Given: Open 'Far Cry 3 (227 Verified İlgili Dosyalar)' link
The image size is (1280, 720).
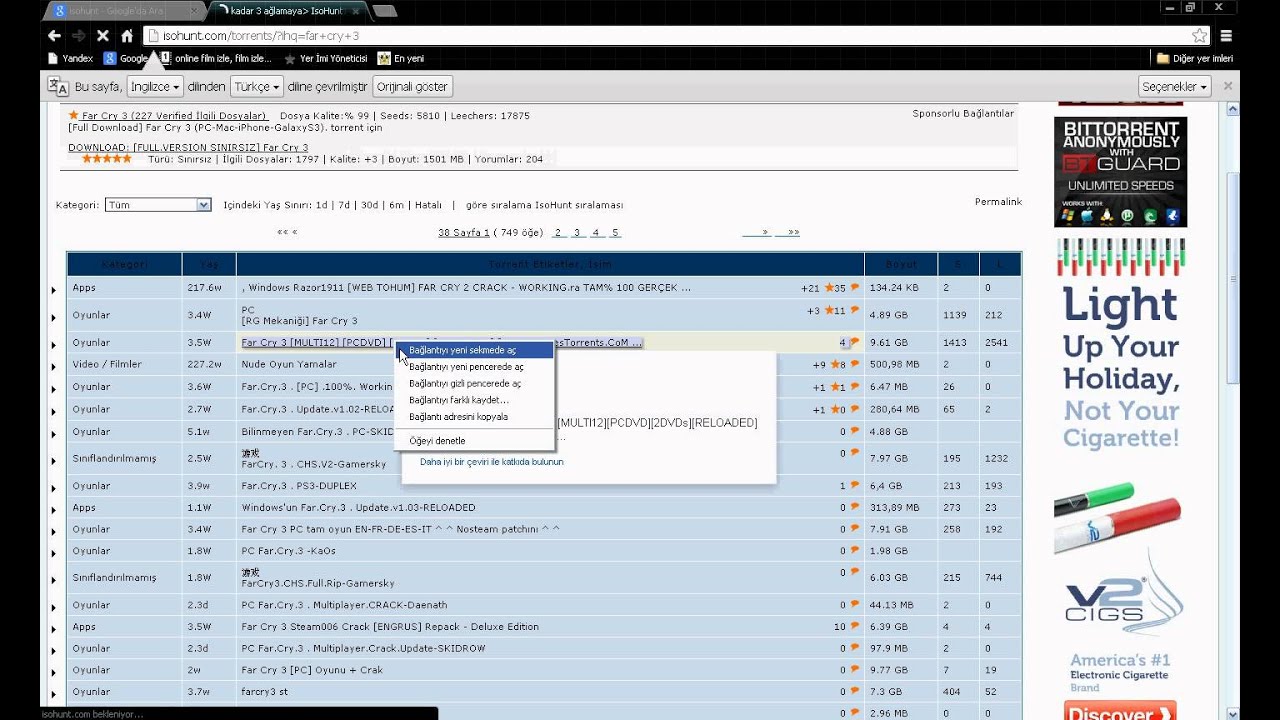Looking at the screenshot, I should 174,116.
